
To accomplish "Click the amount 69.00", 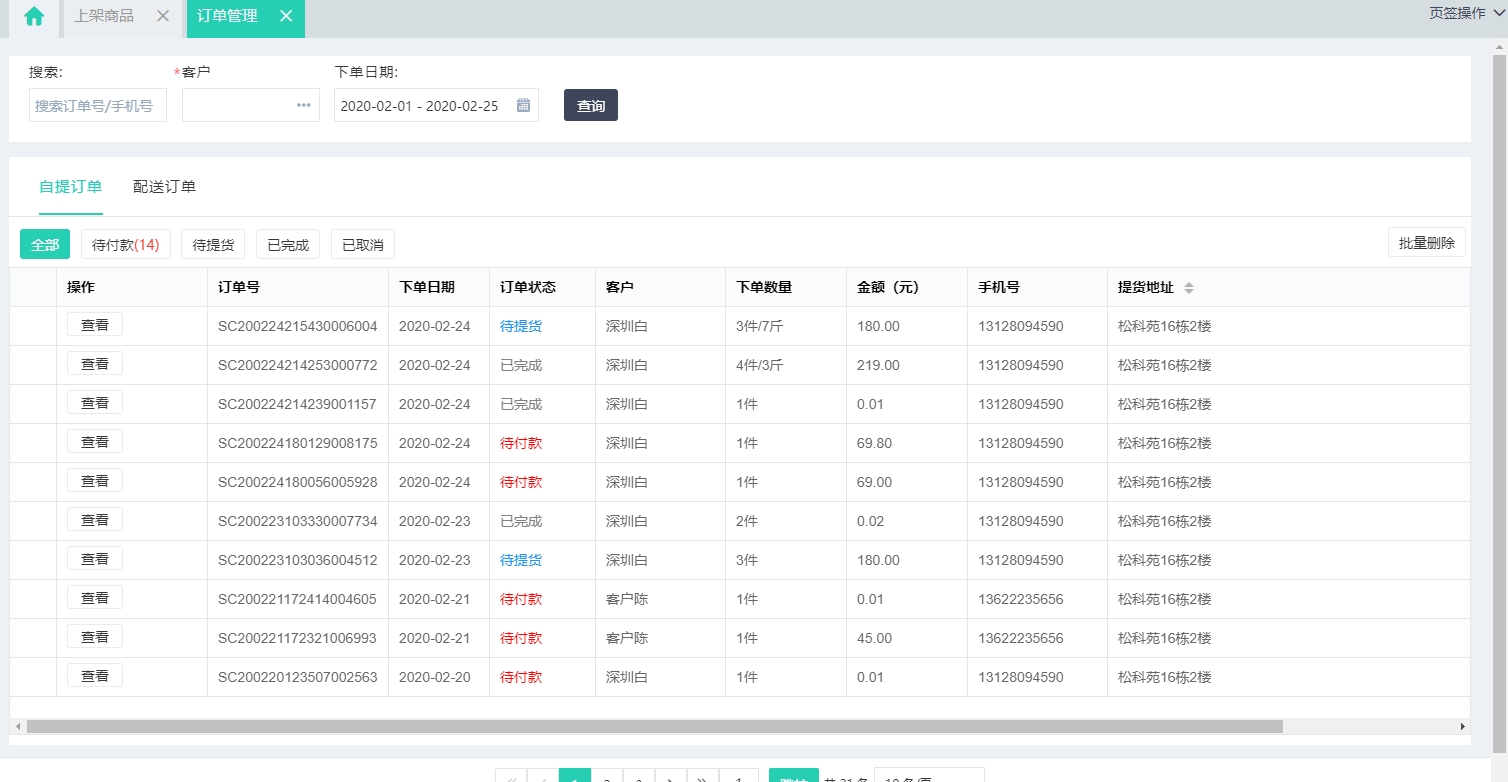I will point(874,482).
